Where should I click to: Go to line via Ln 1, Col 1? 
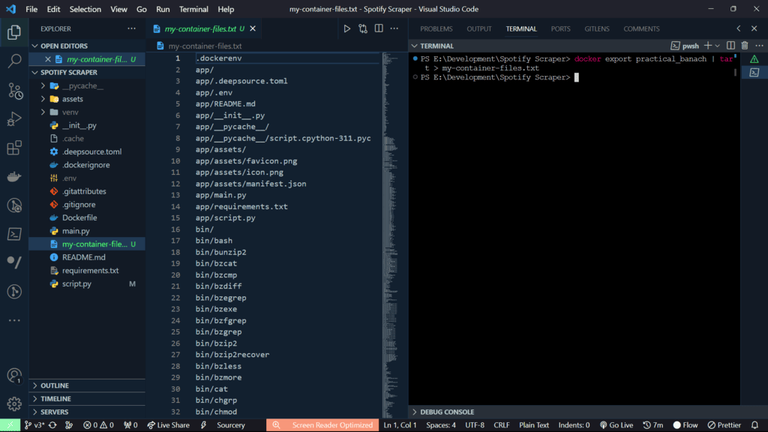[x=400, y=425]
